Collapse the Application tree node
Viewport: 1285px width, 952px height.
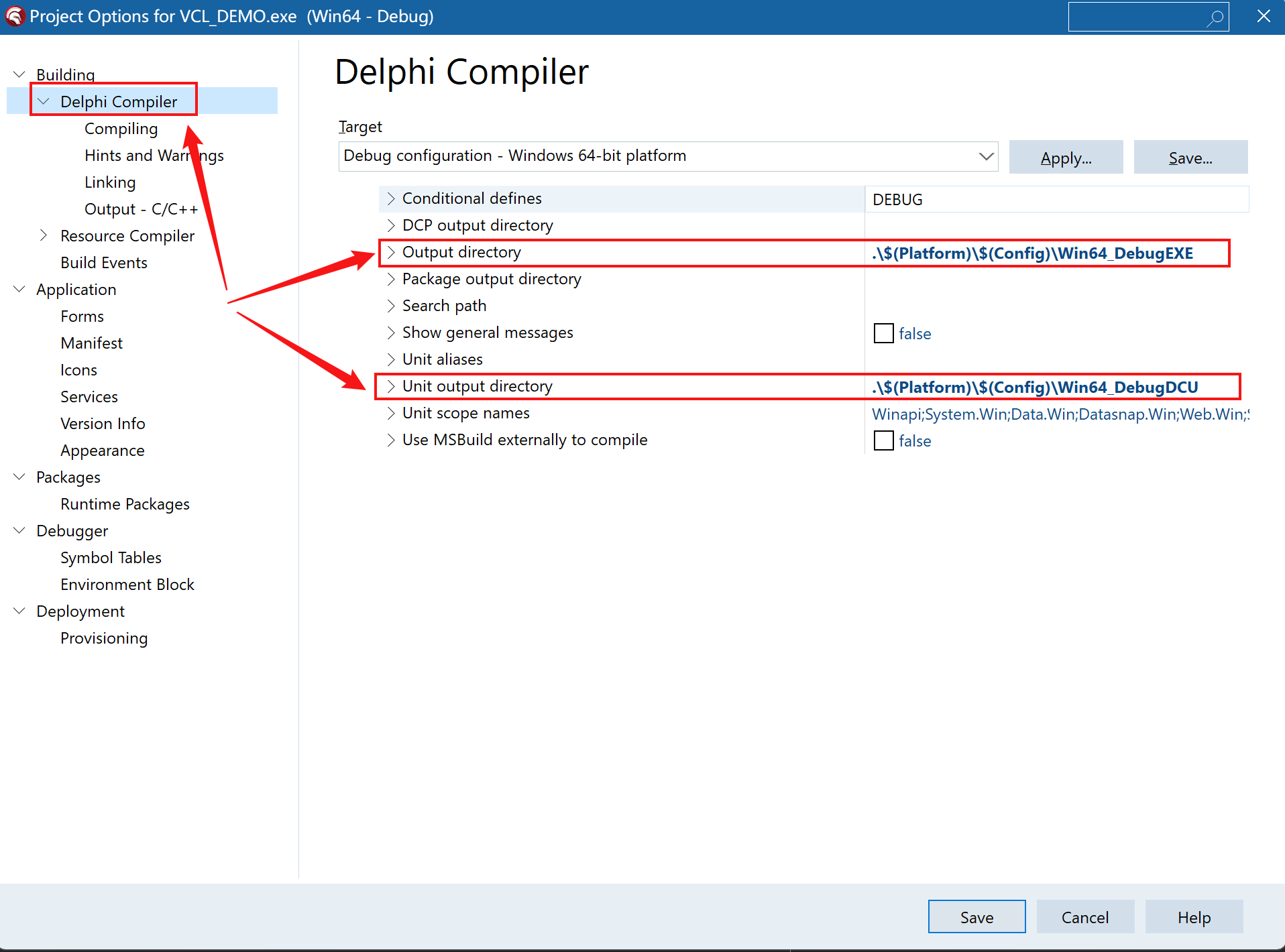click(19, 289)
